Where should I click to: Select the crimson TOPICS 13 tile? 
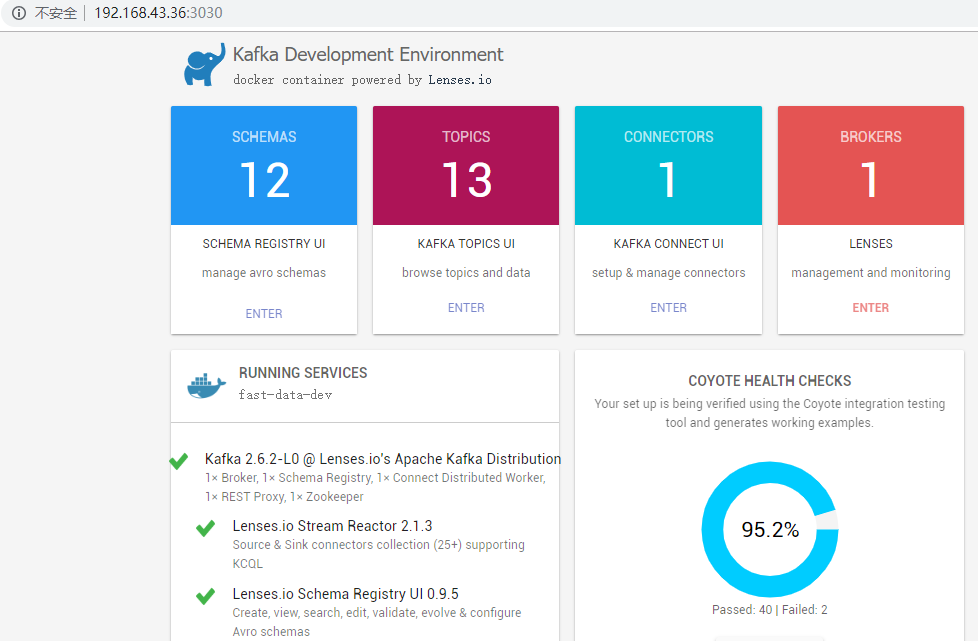(x=466, y=165)
